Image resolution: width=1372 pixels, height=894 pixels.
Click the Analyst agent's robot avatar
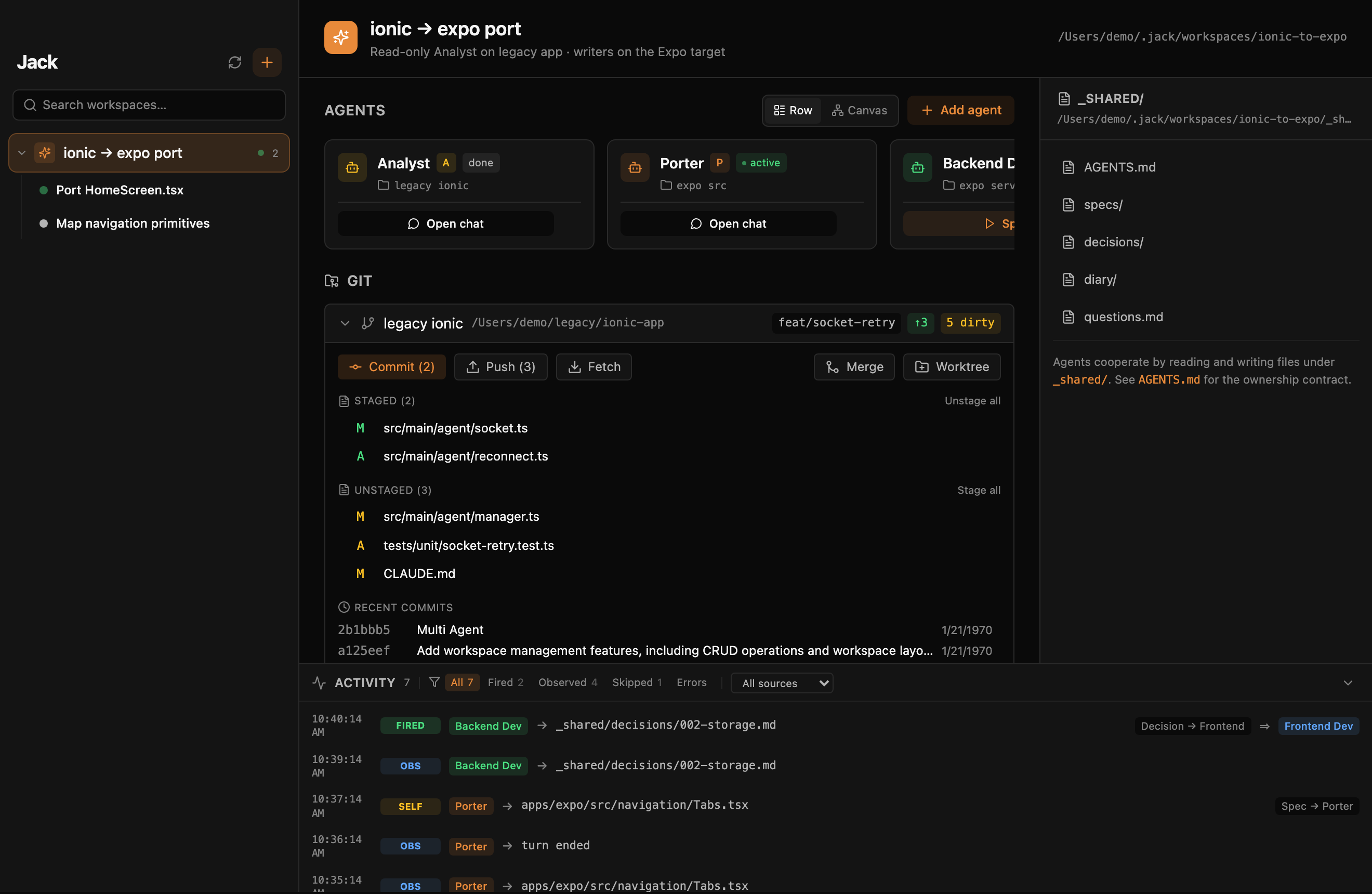[352, 167]
